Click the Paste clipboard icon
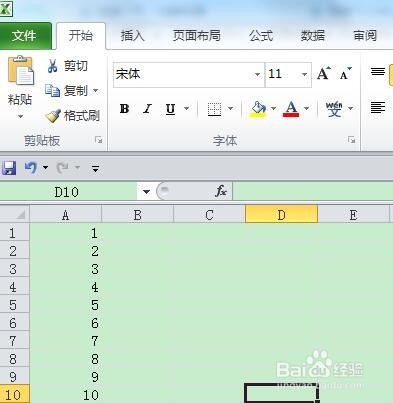393x403 pixels. [21, 71]
